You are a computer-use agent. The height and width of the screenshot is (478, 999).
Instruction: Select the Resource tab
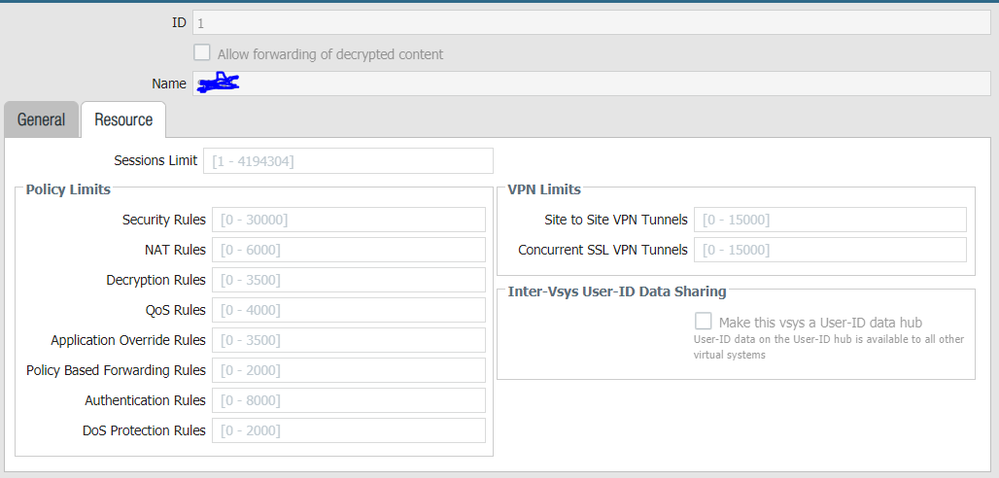pyautogui.click(x=123, y=120)
